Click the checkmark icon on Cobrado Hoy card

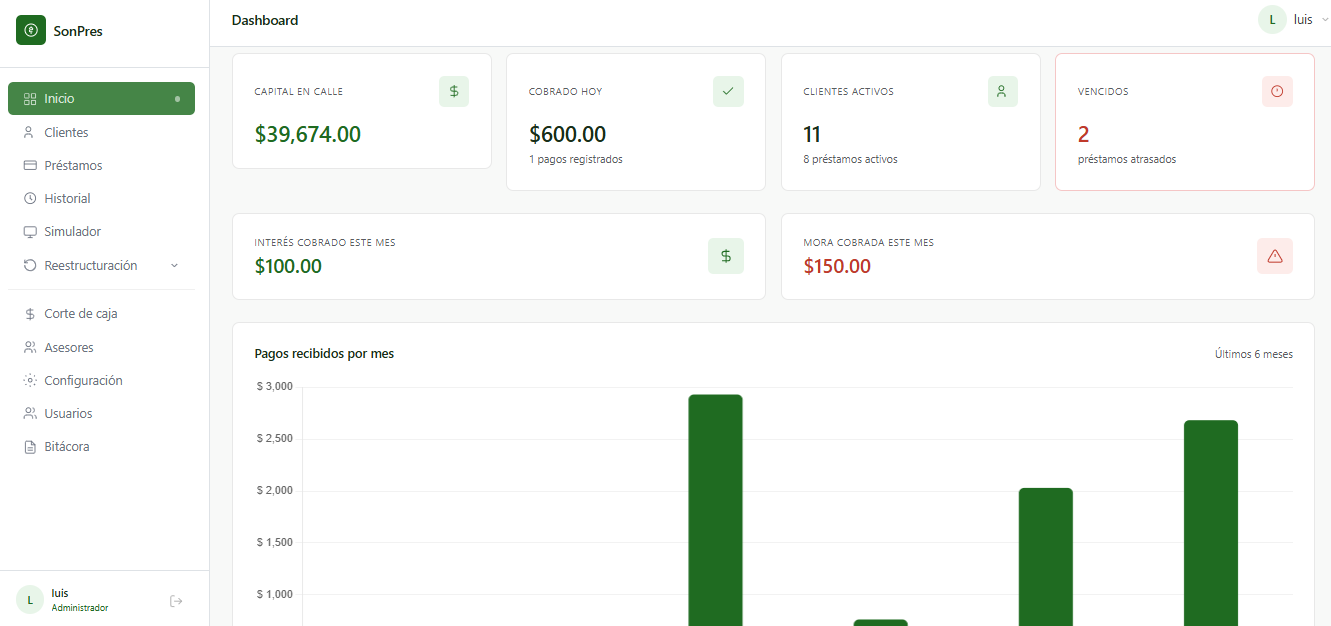pos(728,91)
